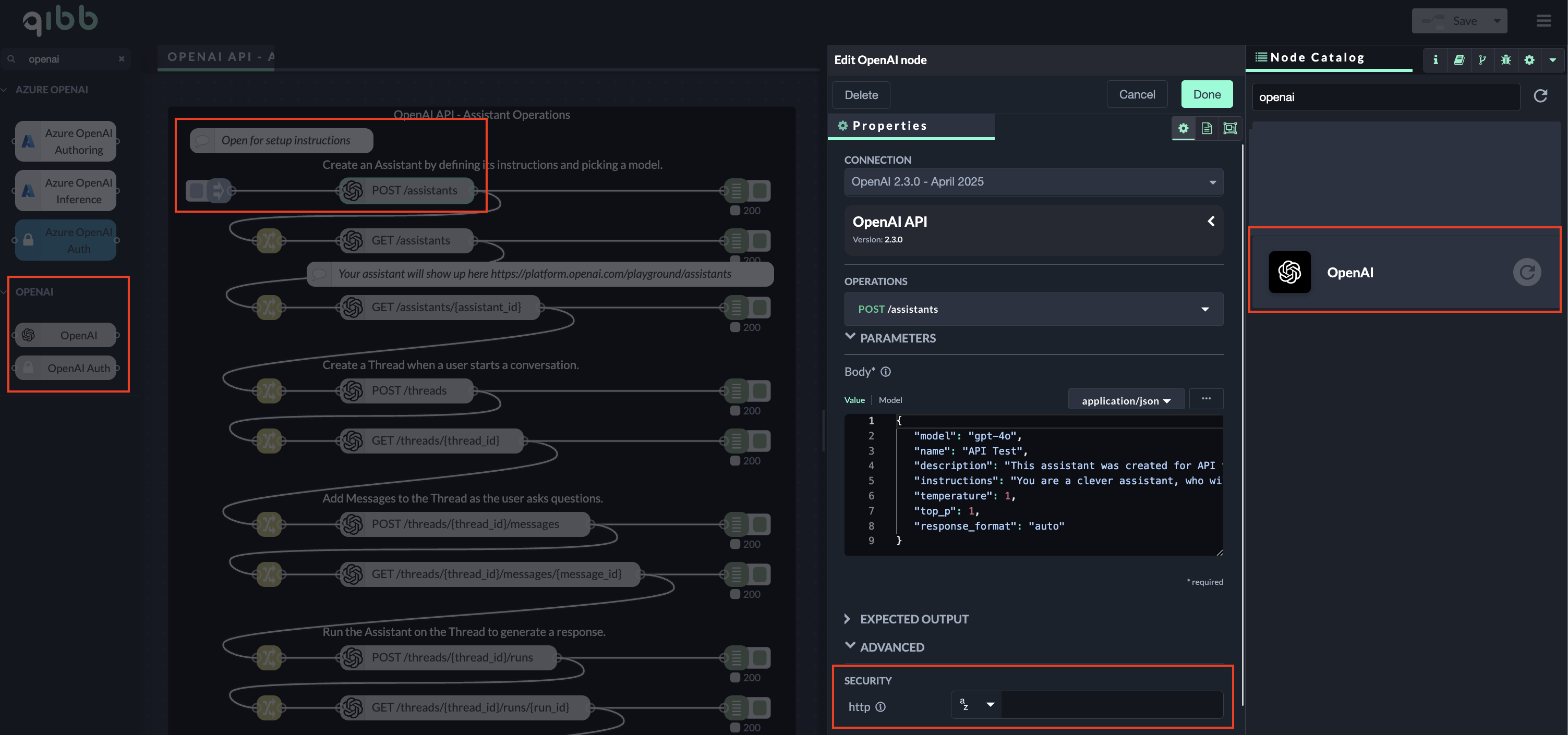This screenshot has height=735, width=1568.
Task: Select the document view icon in Properties panel
Action: pyautogui.click(x=1207, y=128)
